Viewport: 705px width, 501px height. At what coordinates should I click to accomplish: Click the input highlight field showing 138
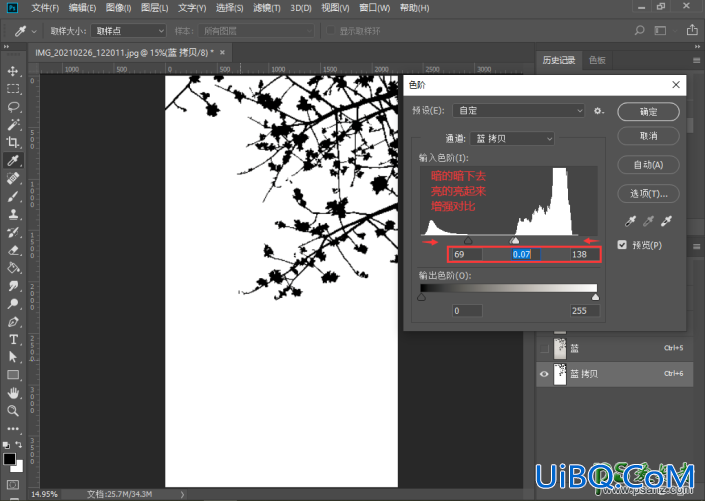[x=585, y=255]
